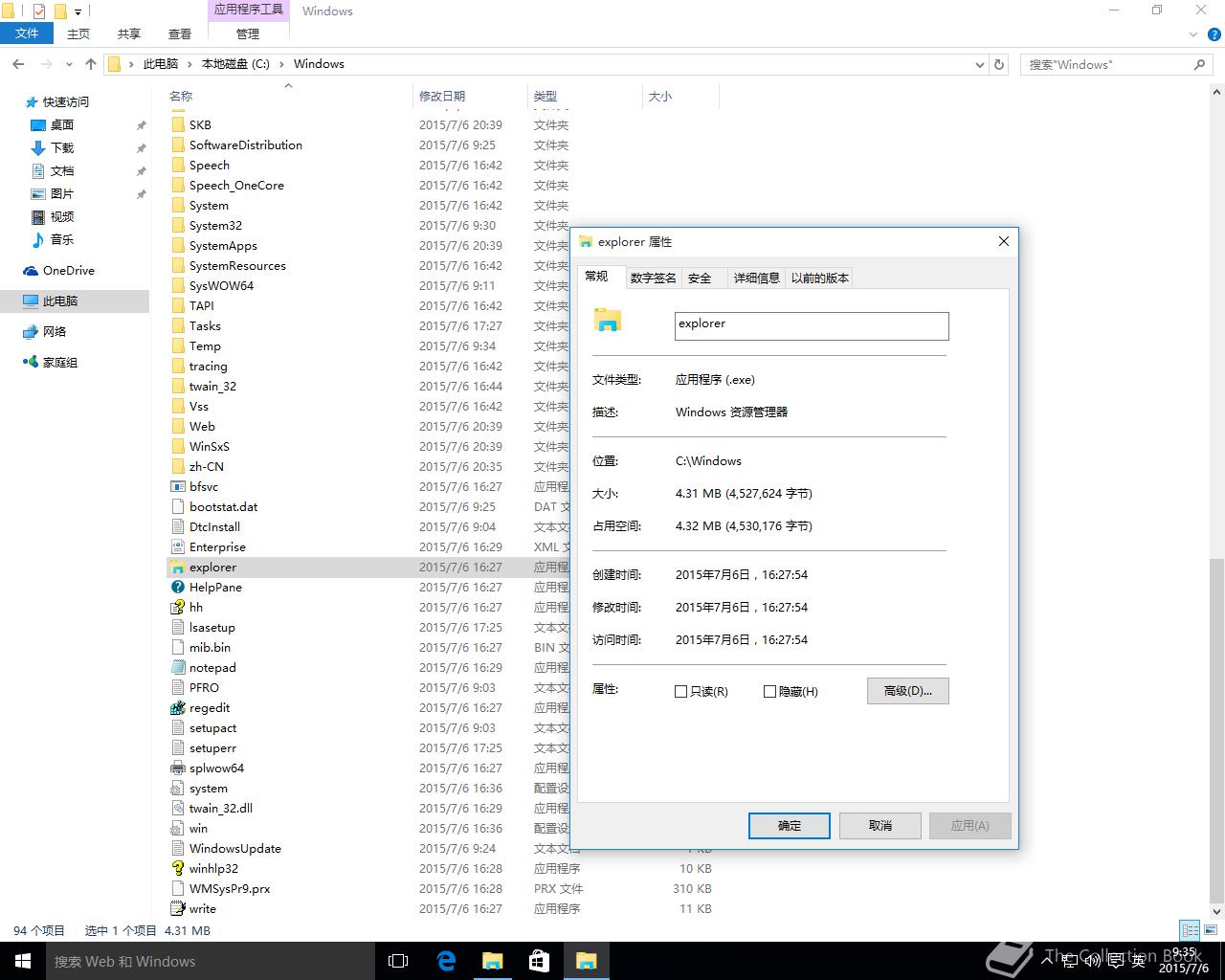Image resolution: width=1225 pixels, height=980 pixels.
Task: Open the File (文件) menu
Action: pos(27,33)
